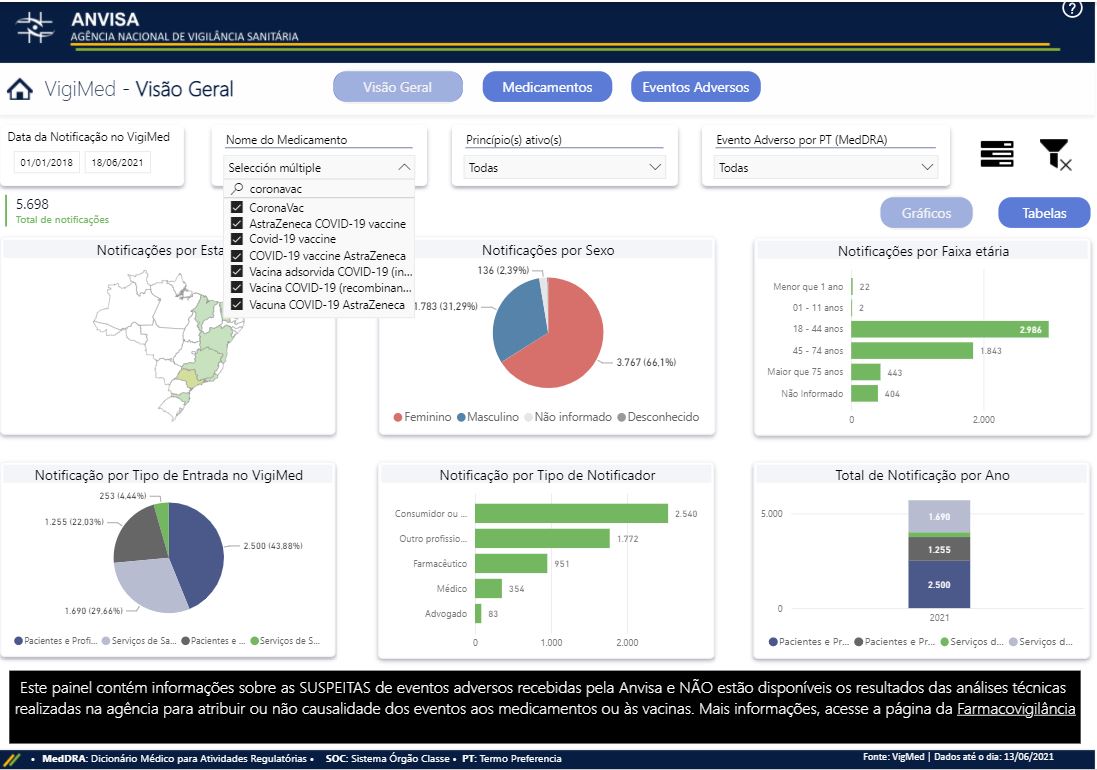Viewport: 1097px width, 770px height.
Task: Open the Farmacovigilância page link
Action: pyautogui.click(x=1016, y=708)
